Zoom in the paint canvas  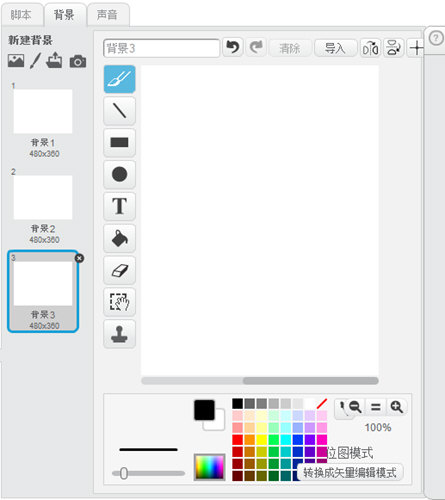pos(396,407)
